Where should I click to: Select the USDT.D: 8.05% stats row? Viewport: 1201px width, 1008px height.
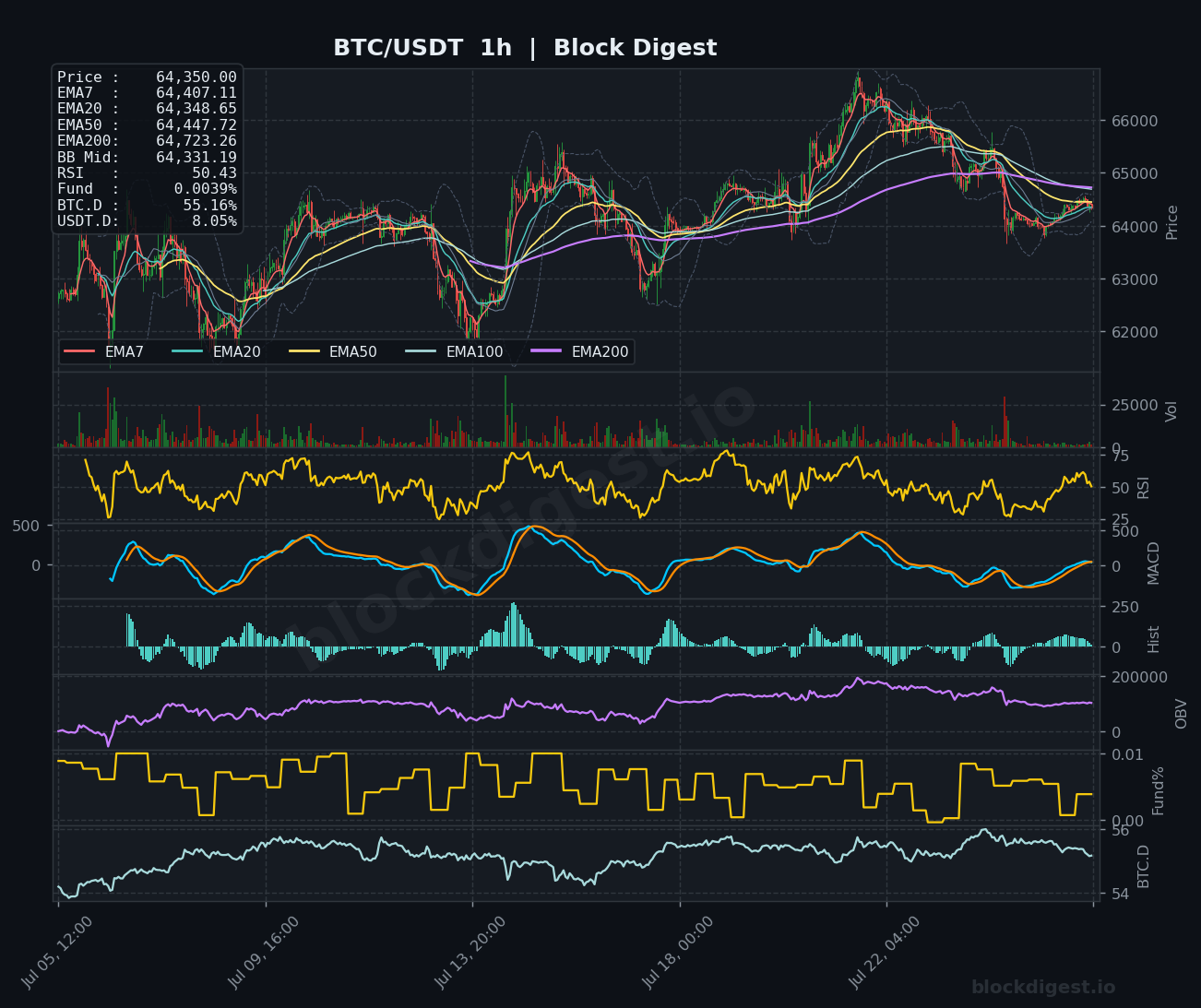click(147, 221)
